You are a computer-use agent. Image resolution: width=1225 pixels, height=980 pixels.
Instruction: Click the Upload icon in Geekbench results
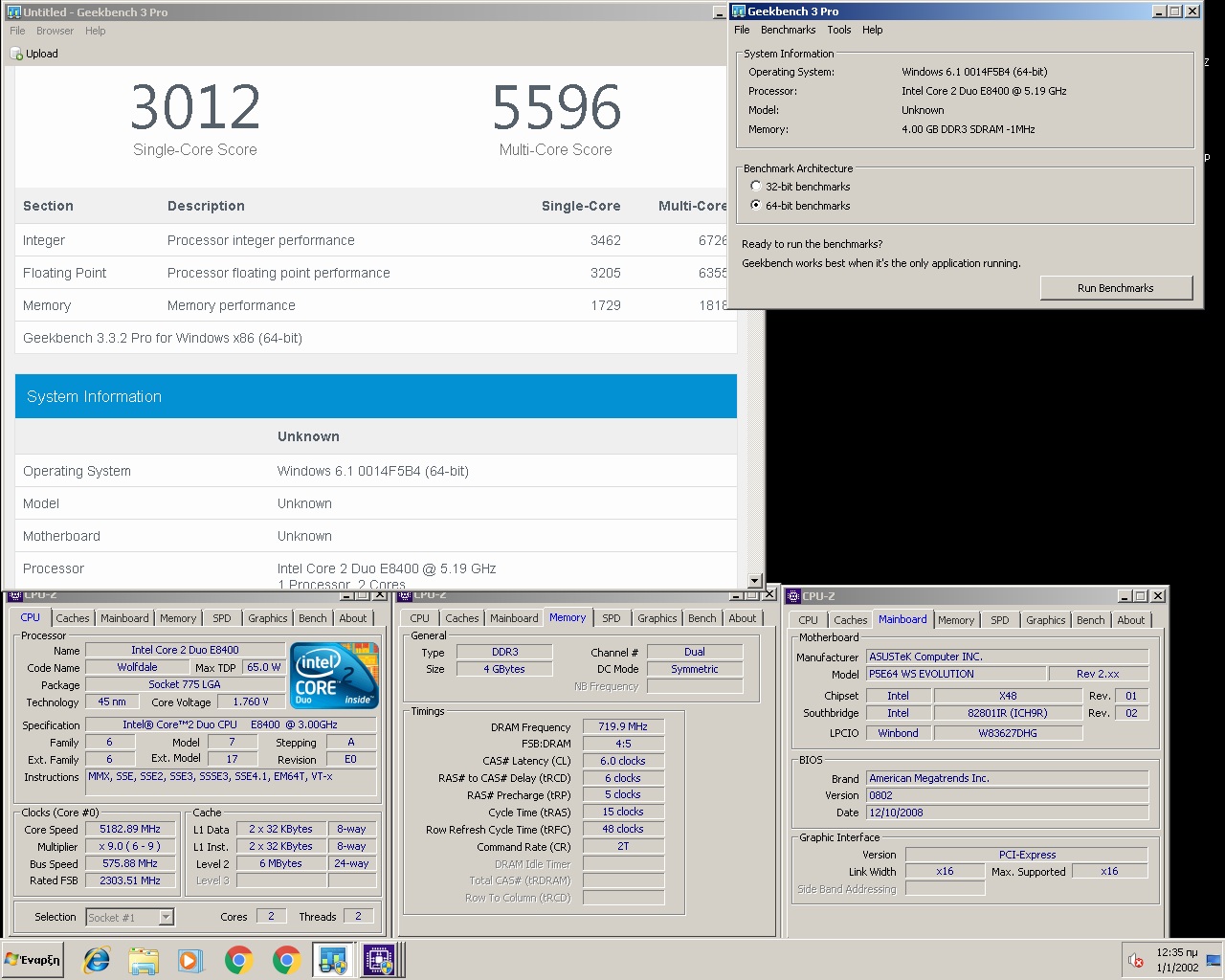pyautogui.click(x=16, y=54)
